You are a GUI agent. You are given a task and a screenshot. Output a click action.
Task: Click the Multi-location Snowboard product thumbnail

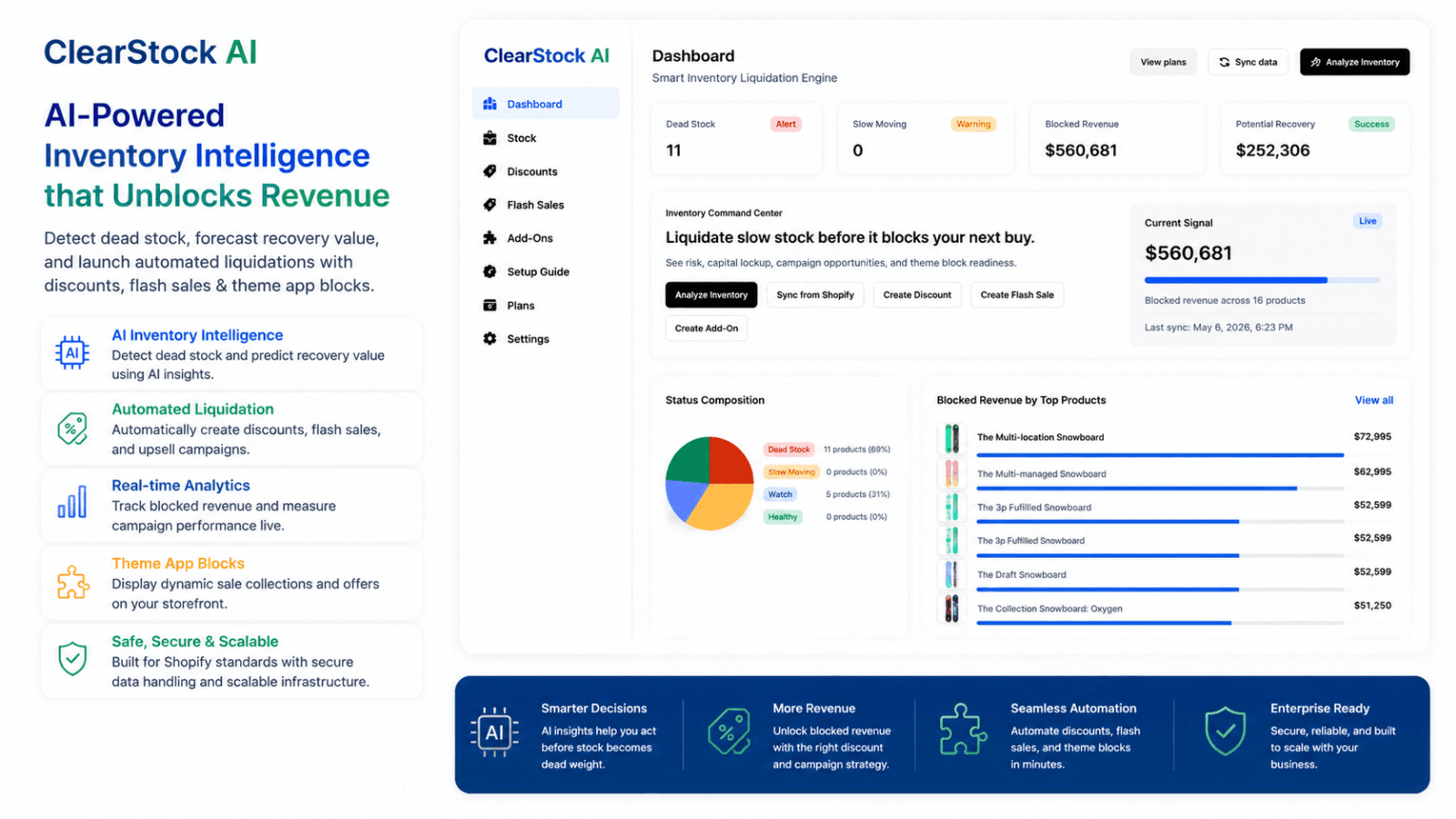coord(951,439)
